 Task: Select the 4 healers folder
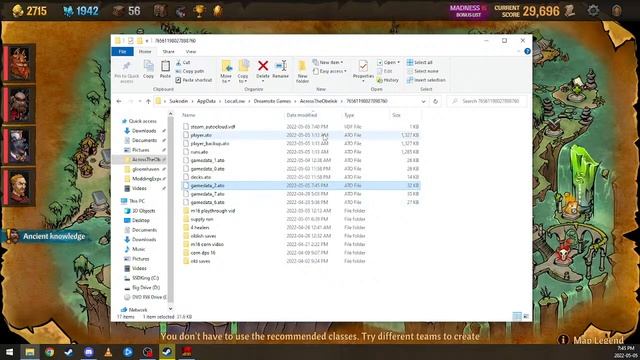(200, 227)
